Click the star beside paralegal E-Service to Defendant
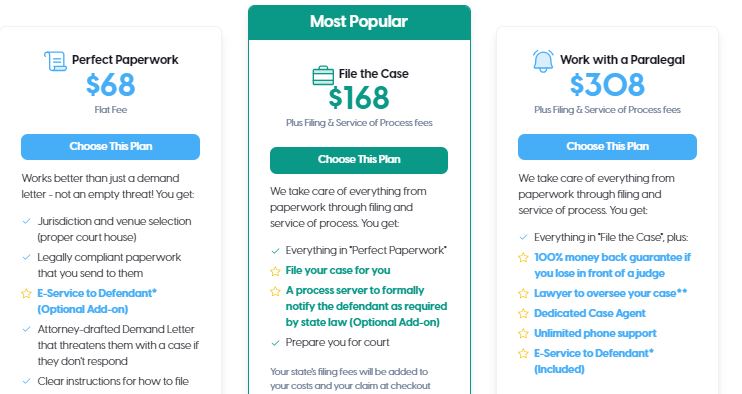The image size is (742, 394). (x=523, y=354)
